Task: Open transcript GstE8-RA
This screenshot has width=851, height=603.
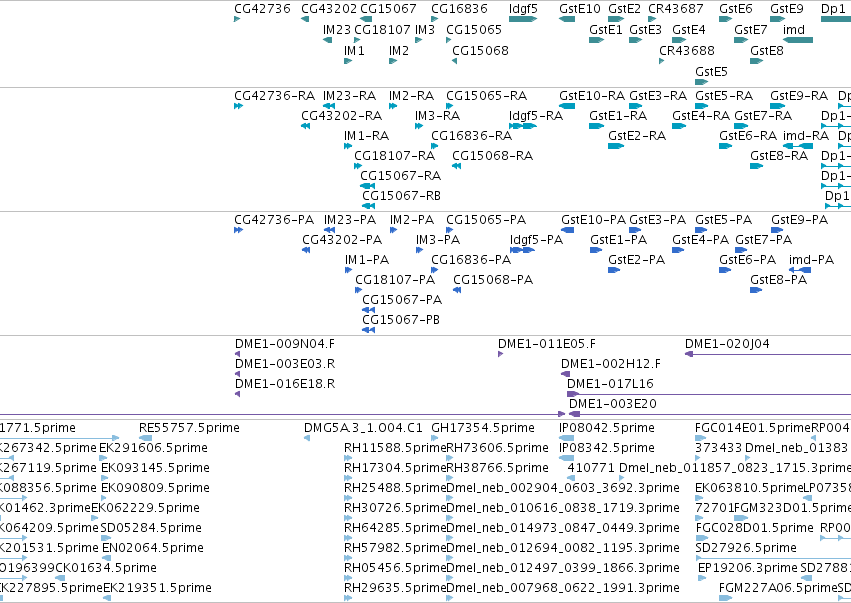Action: point(779,156)
